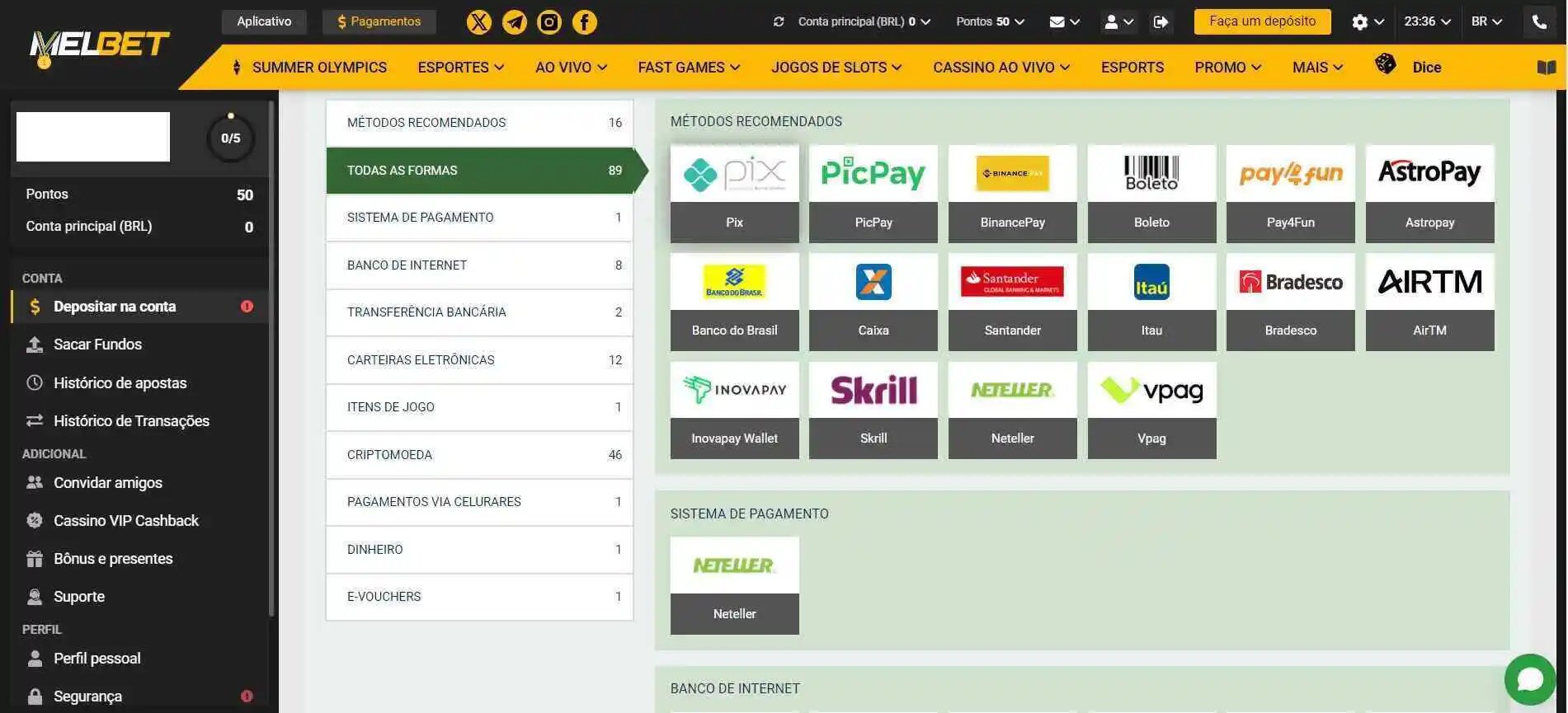Open the SUMMER OLYMPICS section
The height and width of the screenshot is (713, 1568).
(309, 68)
